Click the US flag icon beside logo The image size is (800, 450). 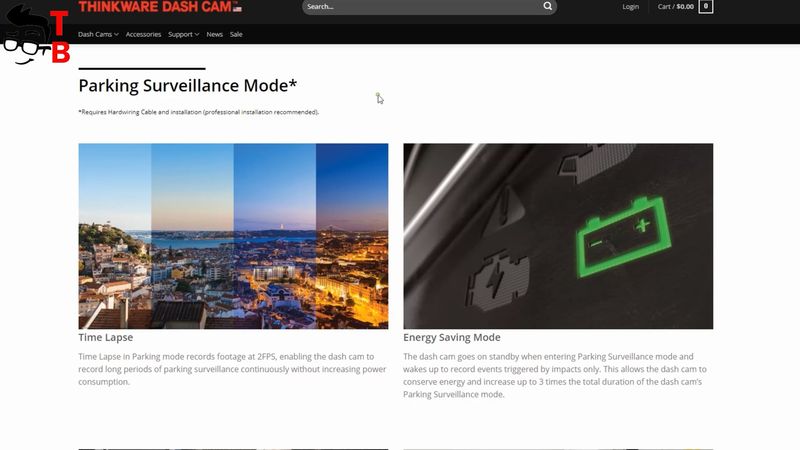pos(237,7)
